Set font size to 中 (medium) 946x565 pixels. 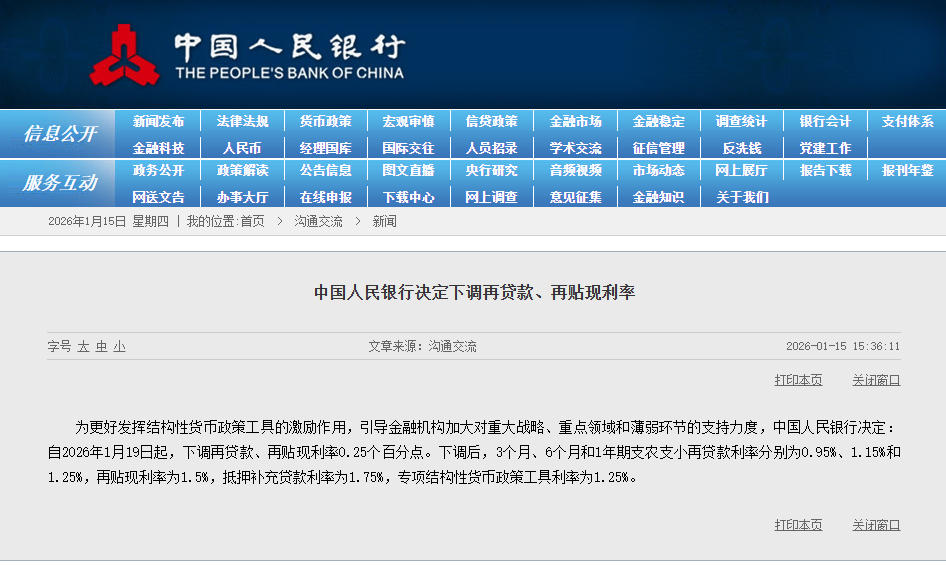[x=101, y=346]
